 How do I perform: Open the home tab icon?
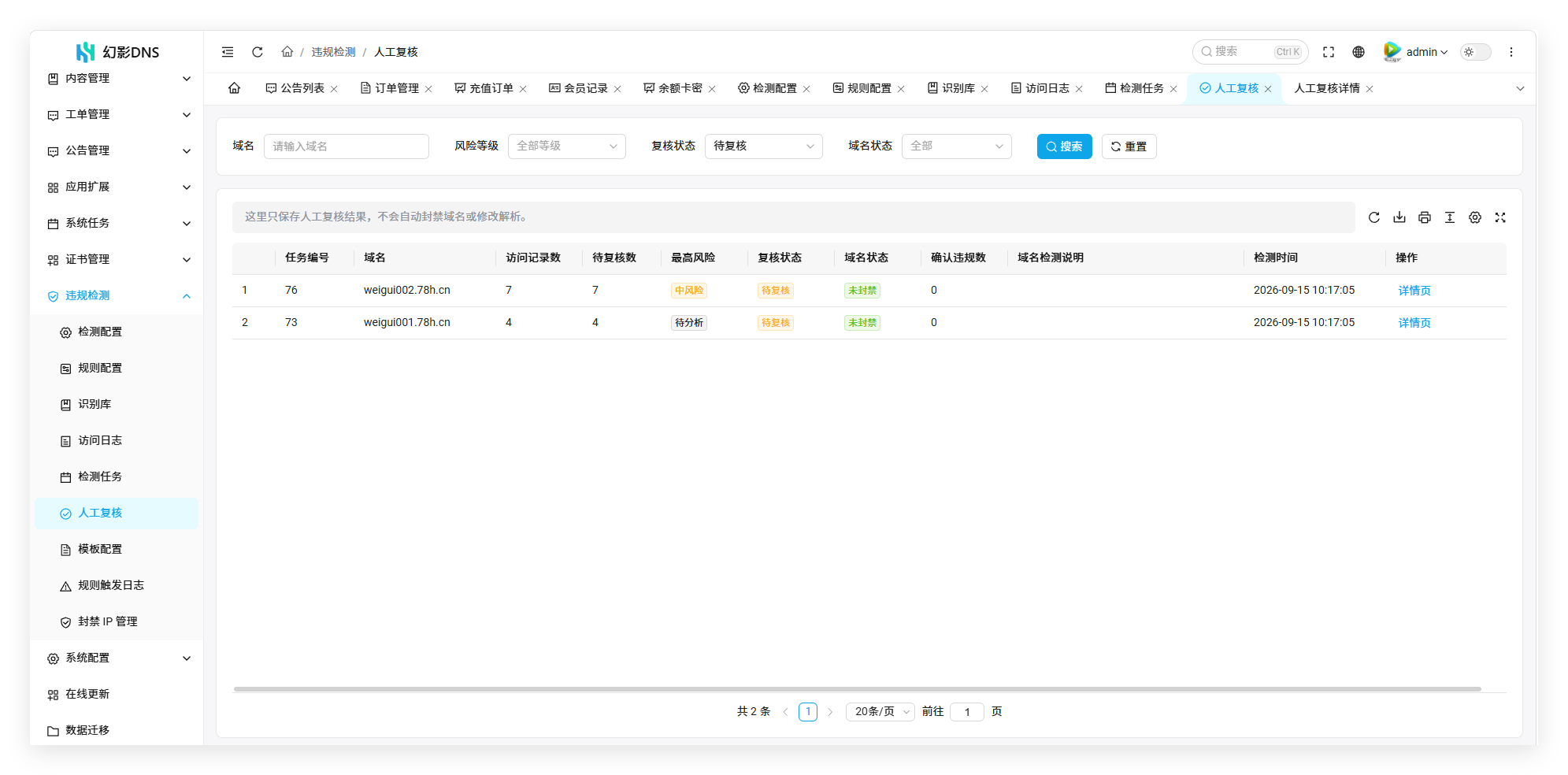coord(234,88)
